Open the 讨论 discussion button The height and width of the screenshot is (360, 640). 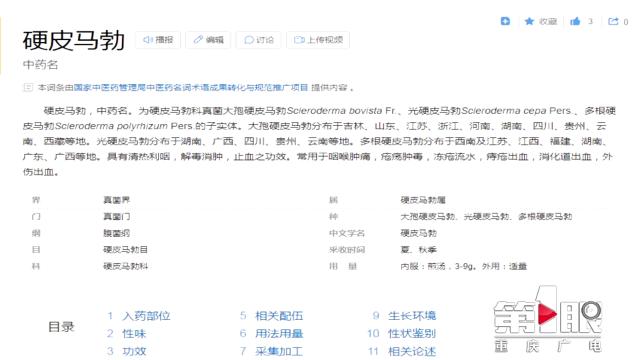click(258, 40)
